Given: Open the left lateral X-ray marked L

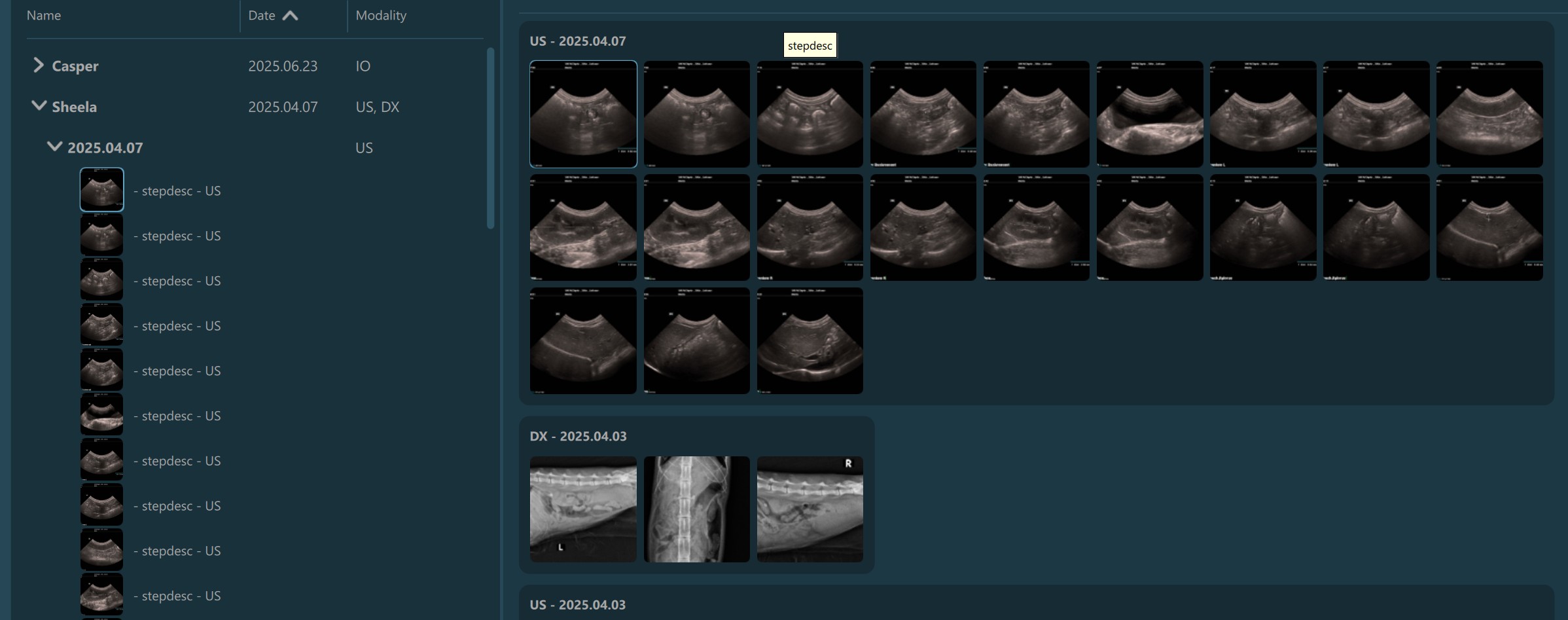Looking at the screenshot, I should (582, 509).
